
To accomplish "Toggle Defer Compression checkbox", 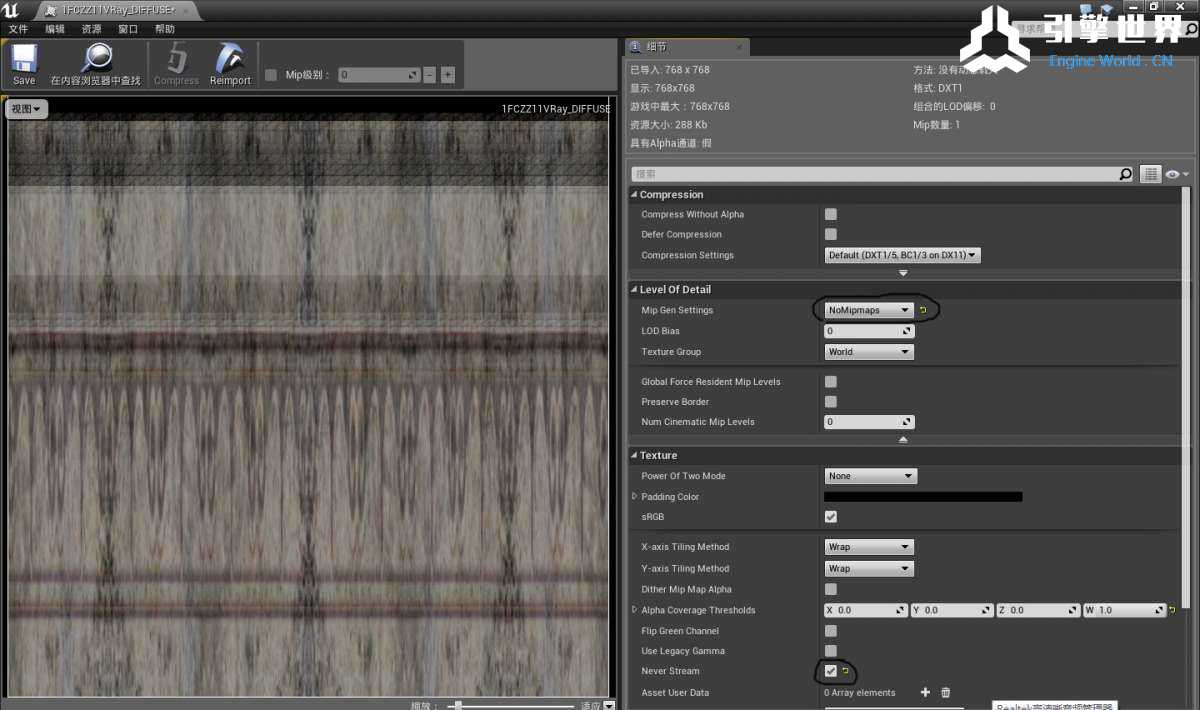I will pos(831,234).
